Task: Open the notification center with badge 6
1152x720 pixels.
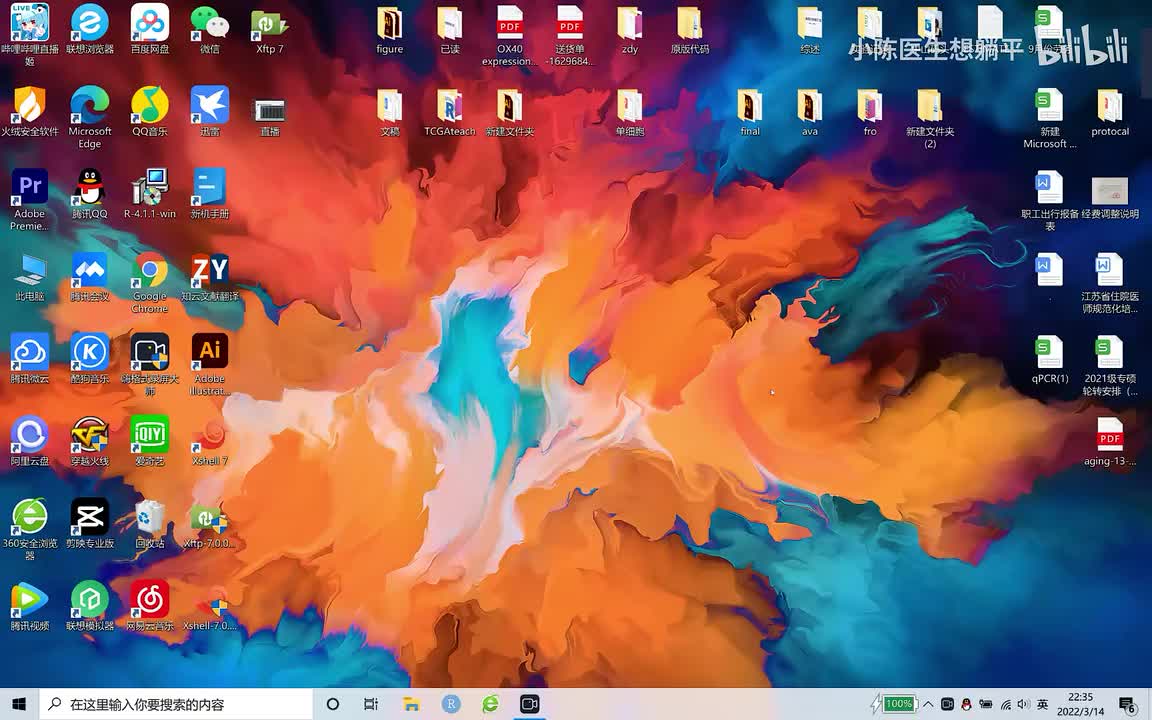Action: 1128,704
